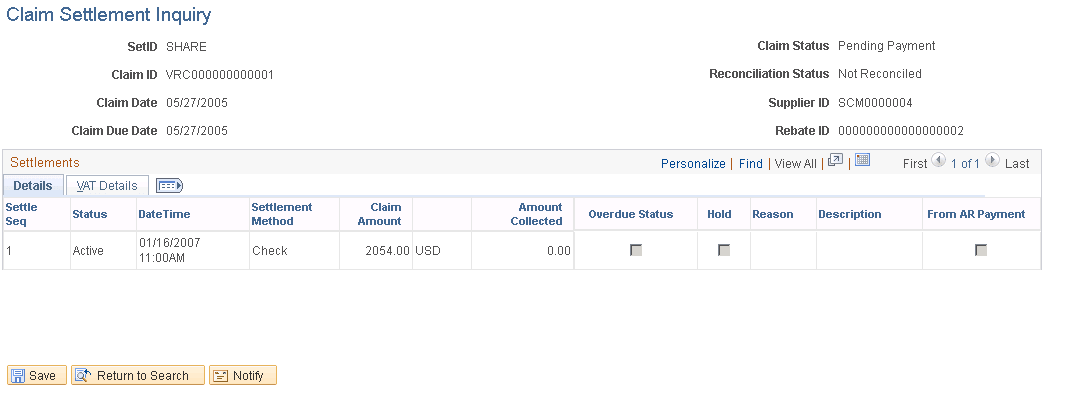This screenshot has width=1075, height=397.
Task: Select Rebate ID value 000000000000000002
Action: (x=901, y=130)
